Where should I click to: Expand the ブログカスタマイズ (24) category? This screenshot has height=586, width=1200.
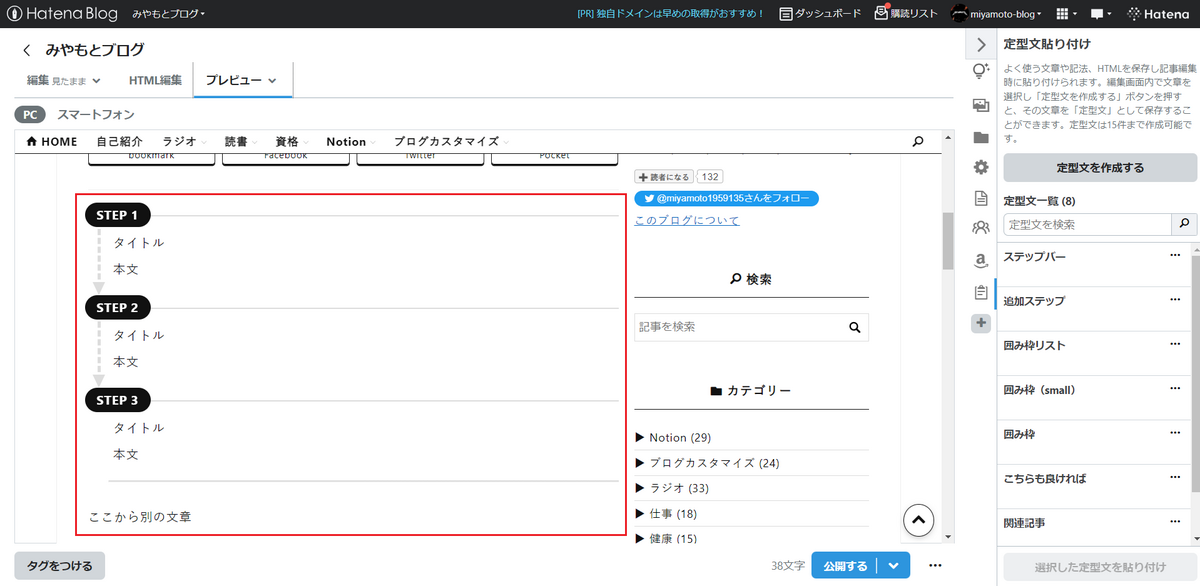pyautogui.click(x=707, y=463)
